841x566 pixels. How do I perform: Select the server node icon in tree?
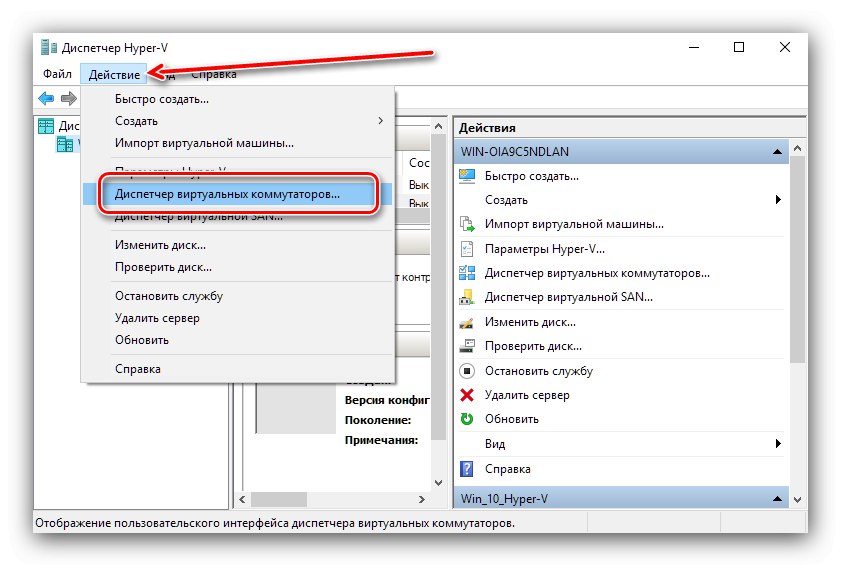[65, 144]
